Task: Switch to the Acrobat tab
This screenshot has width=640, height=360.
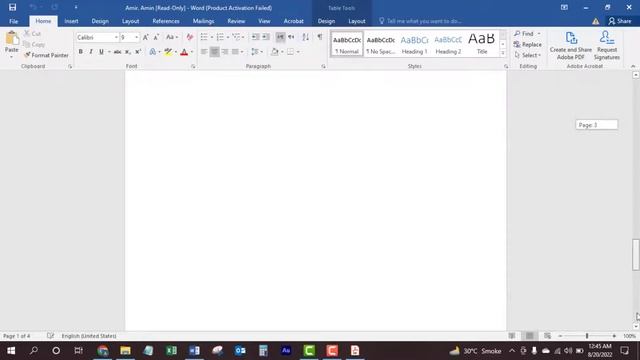Action: [x=293, y=21]
